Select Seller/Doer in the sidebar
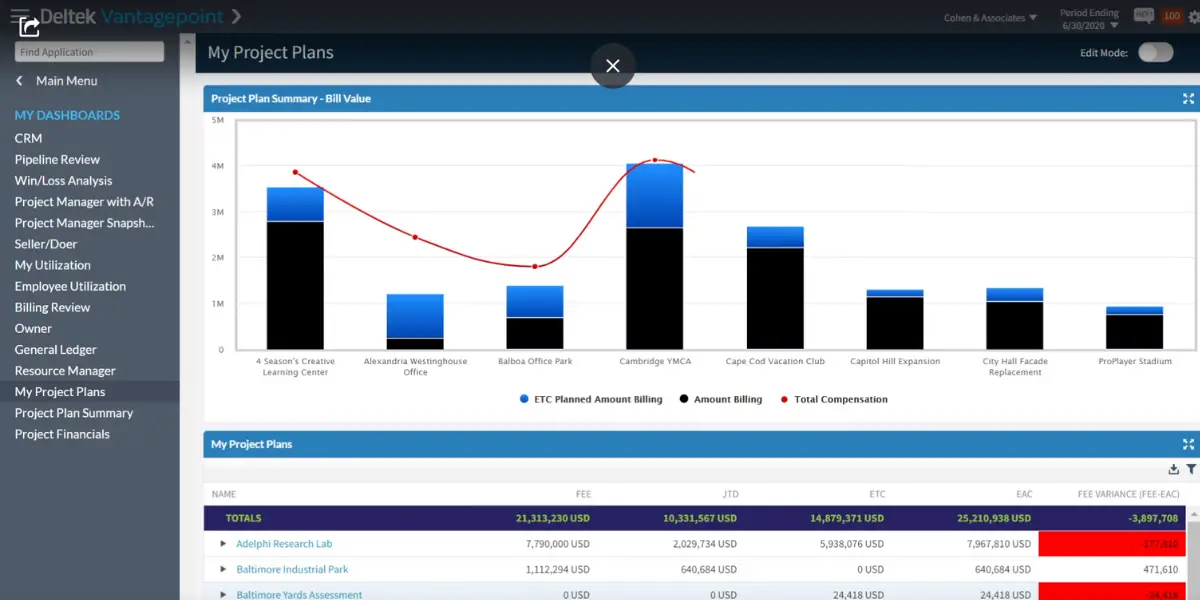The image size is (1200, 600). pyautogui.click(x=45, y=244)
